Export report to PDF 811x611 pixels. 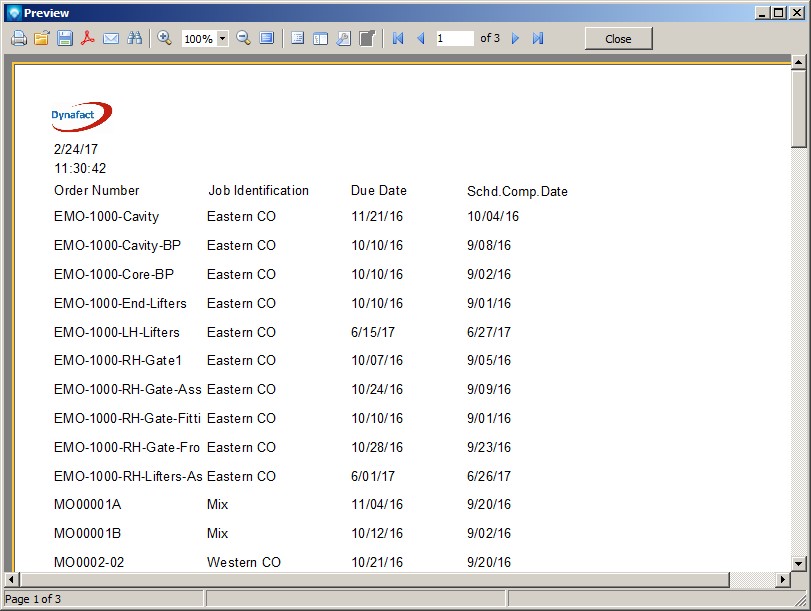[x=88, y=38]
